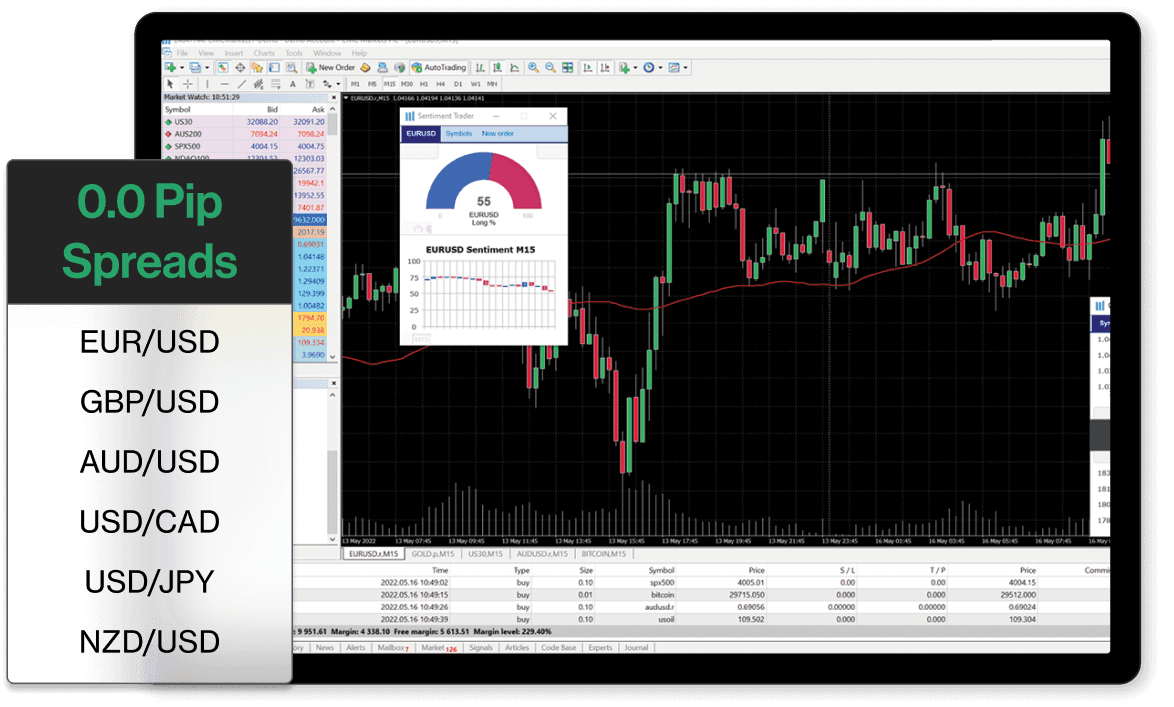Switch to the GOLD.p,M15 chart tab
Image resolution: width=1174 pixels, height=707 pixels.
(432, 553)
